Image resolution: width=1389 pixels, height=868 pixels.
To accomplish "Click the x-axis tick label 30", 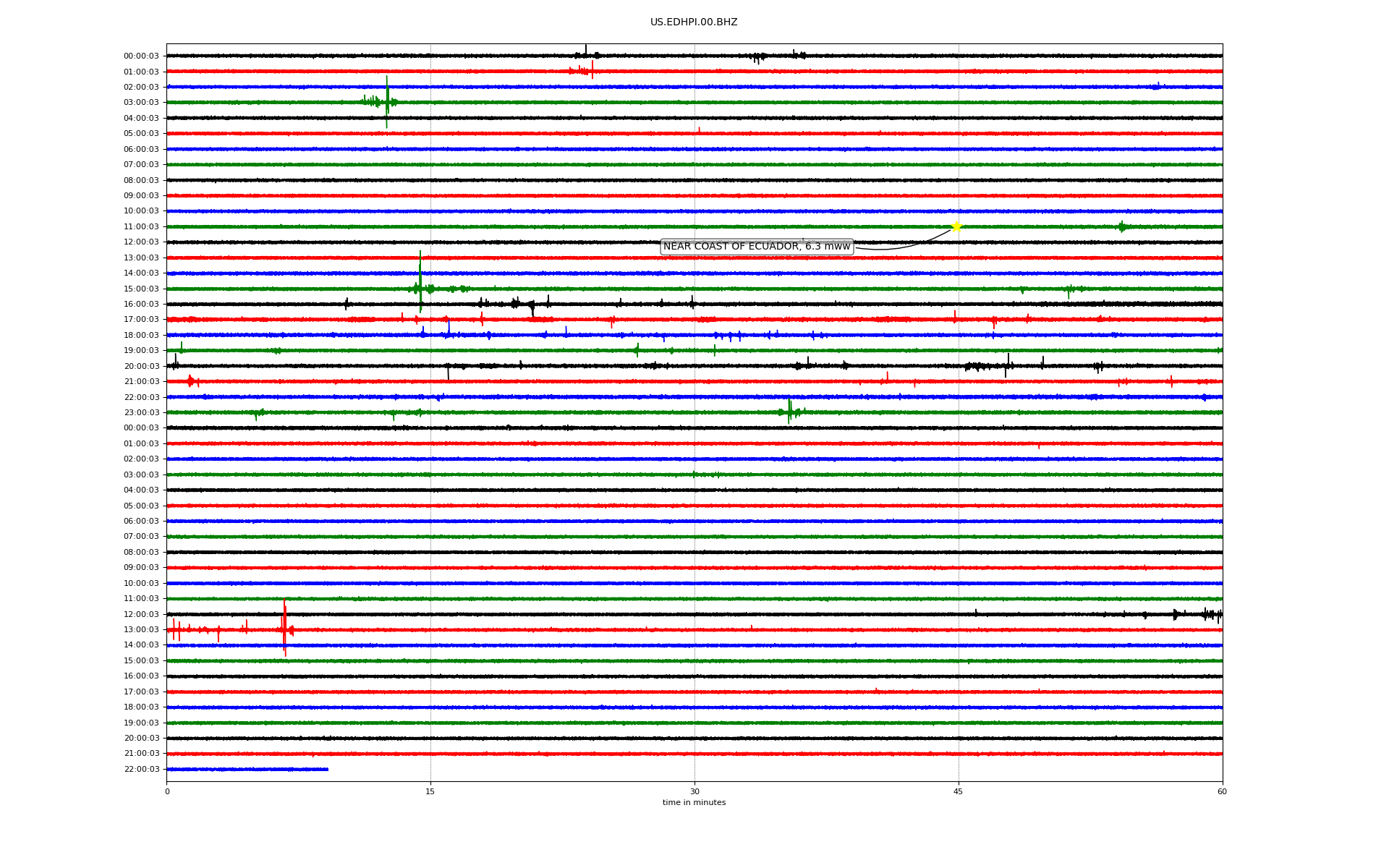I will pyautogui.click(x=694, y=791).
